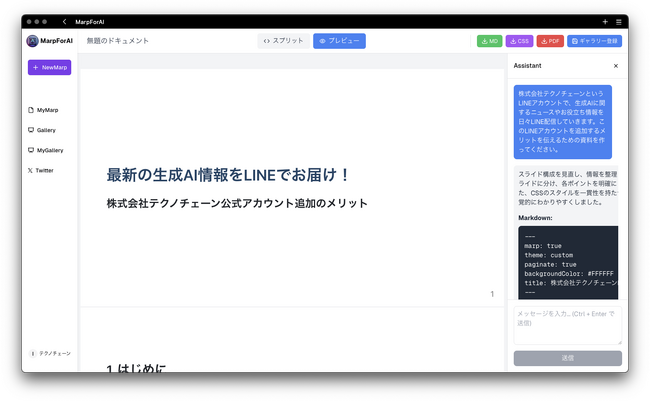The height and width of the screenshot is (401, 650).
Task: Click the ギャラリー登録 button
Action: pyautogui.click(x=594, y=41)
